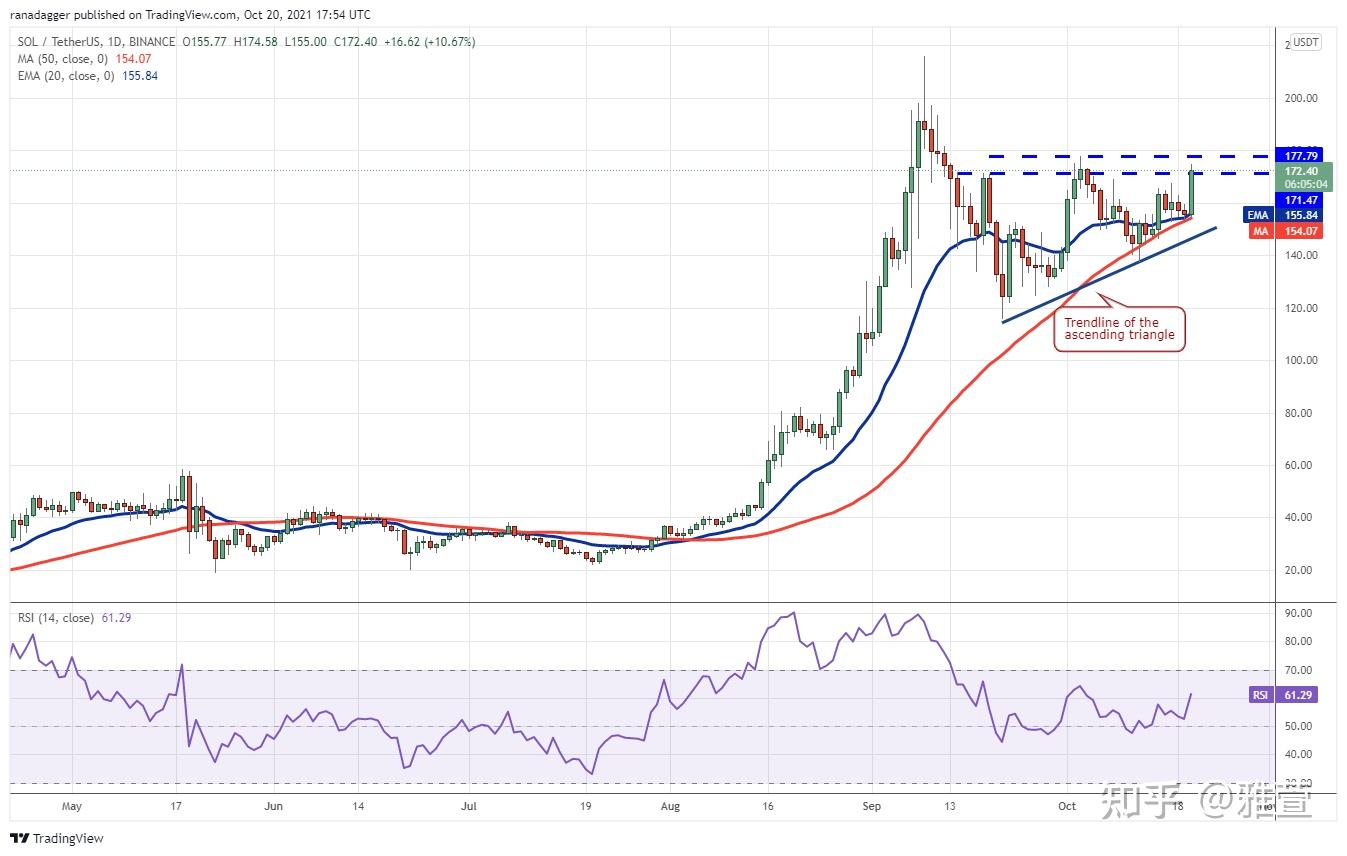
Task: Click the blue 171.47 price tag
Action: (1300, 200)
